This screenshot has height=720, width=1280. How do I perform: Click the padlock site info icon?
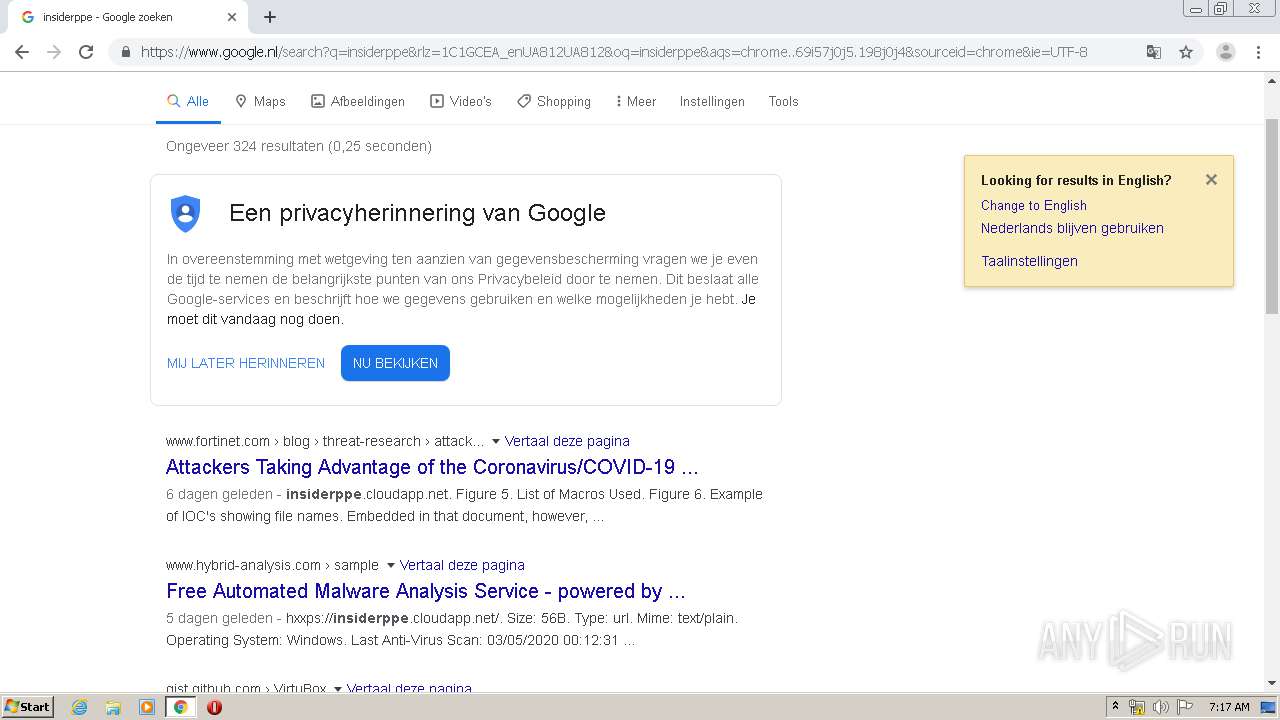125,52
